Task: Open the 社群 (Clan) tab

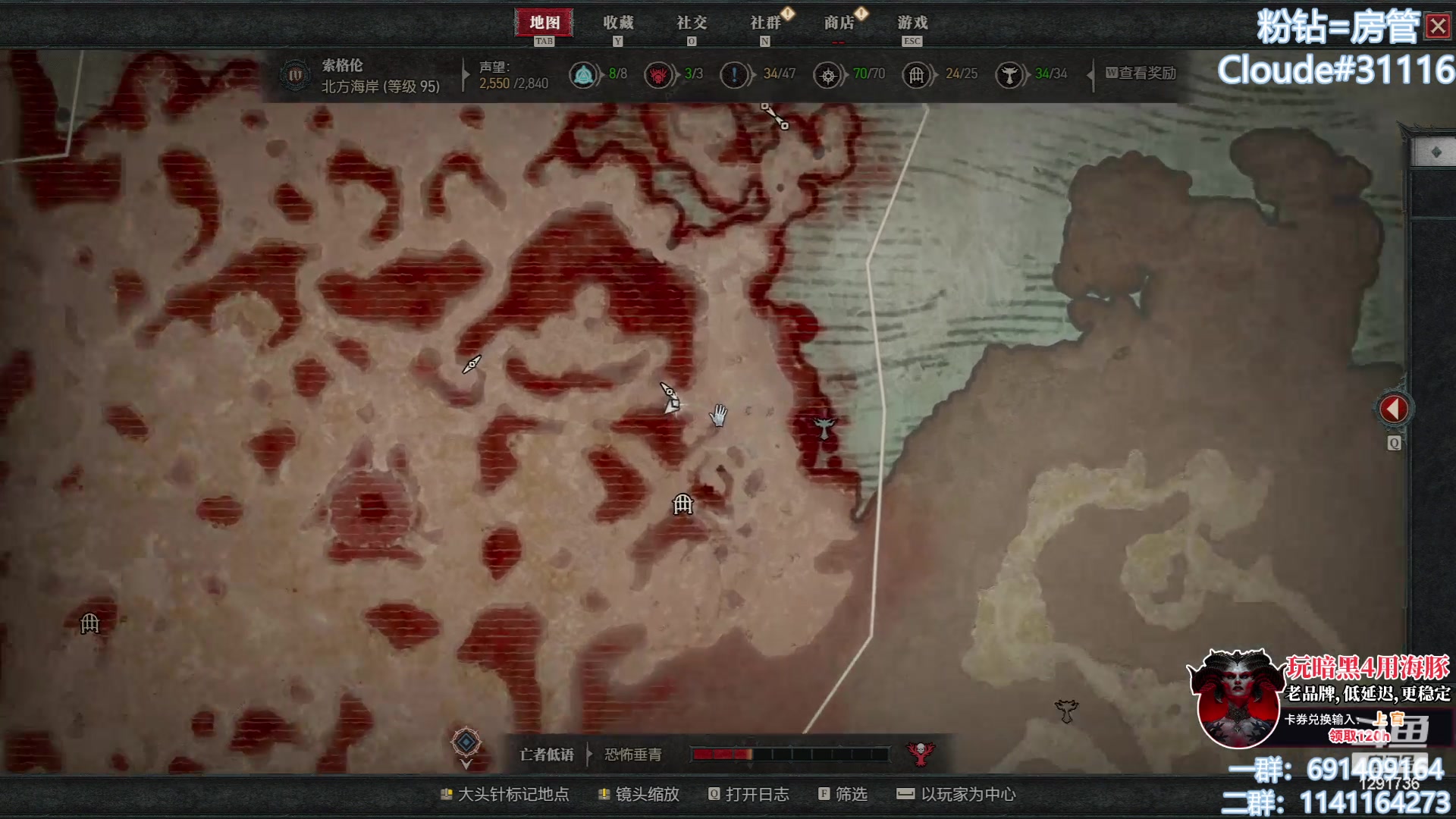Action: tap(766, 23)
